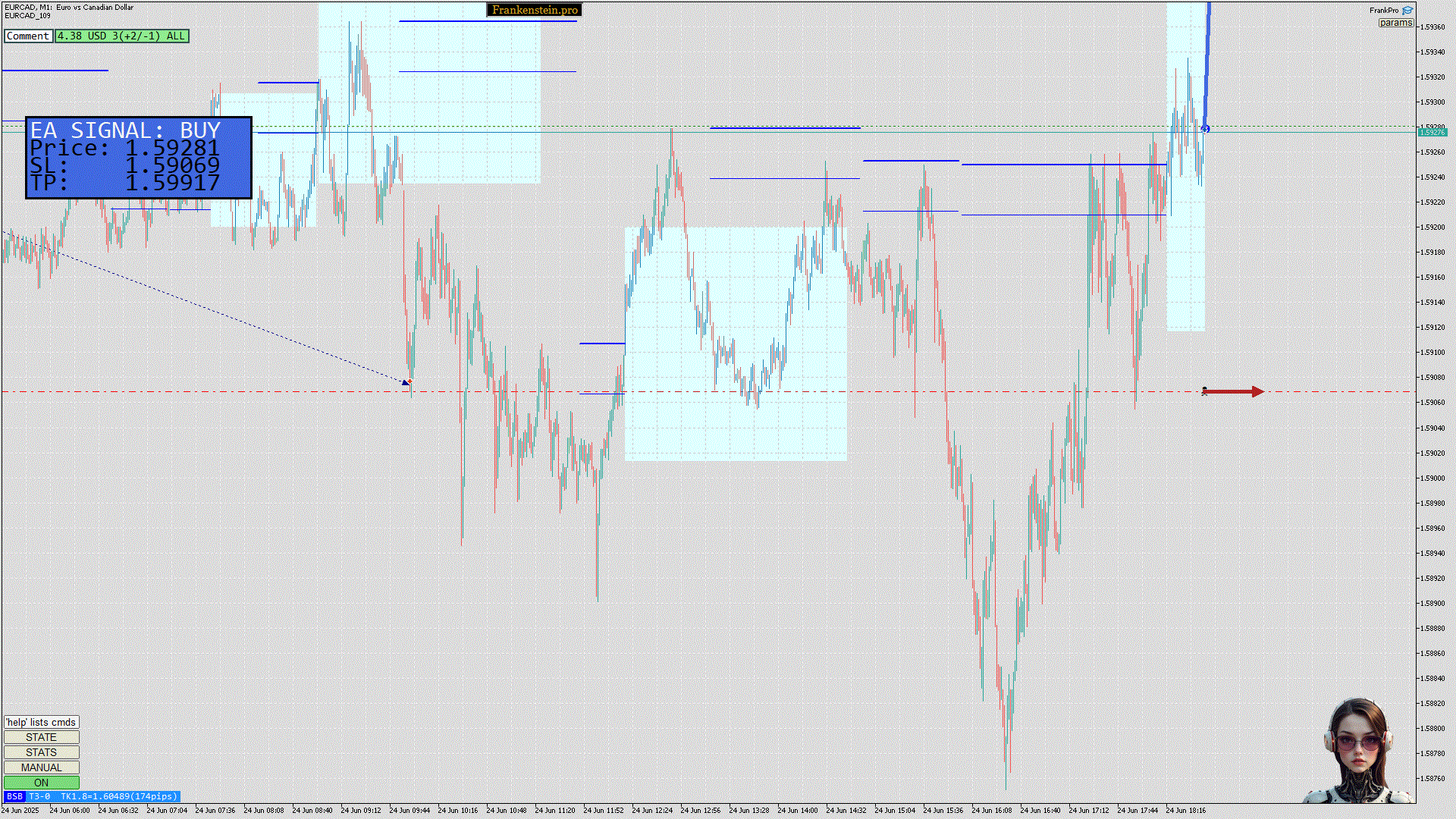This screenshot has width=1456, height=819.
Task: Click the green 4.38 USD profit label
Action: coord(121,36)
